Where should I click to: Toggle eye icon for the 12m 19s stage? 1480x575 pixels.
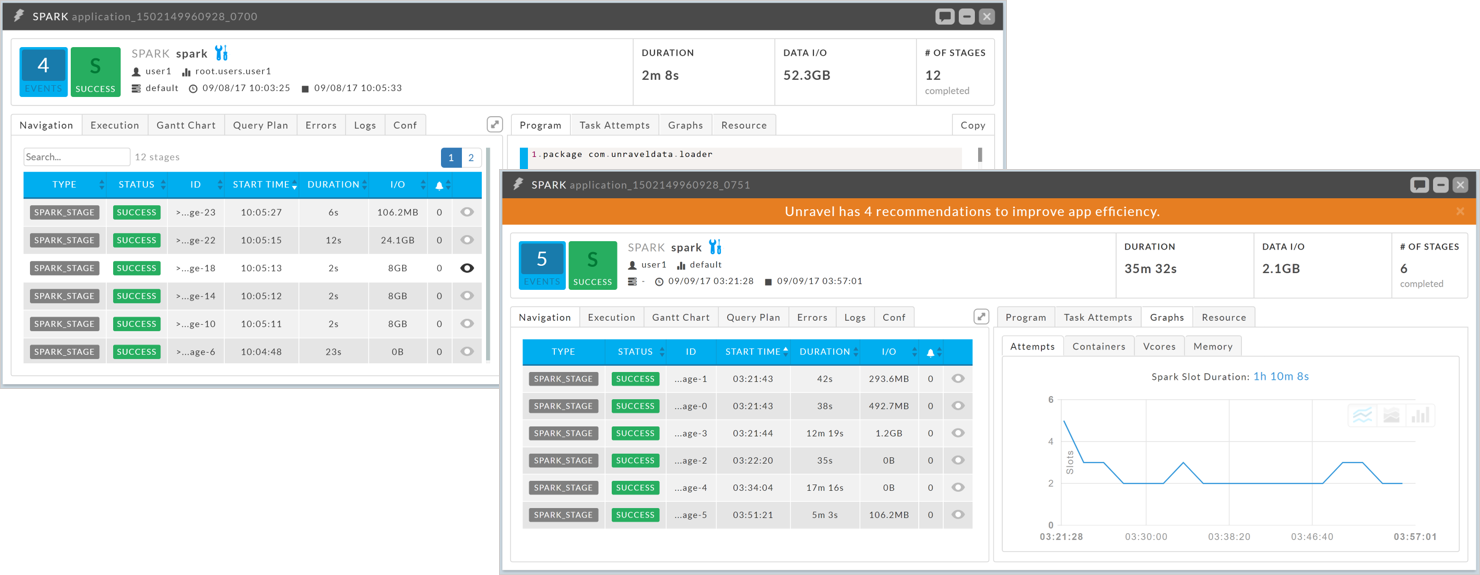[x=958, y=433]
